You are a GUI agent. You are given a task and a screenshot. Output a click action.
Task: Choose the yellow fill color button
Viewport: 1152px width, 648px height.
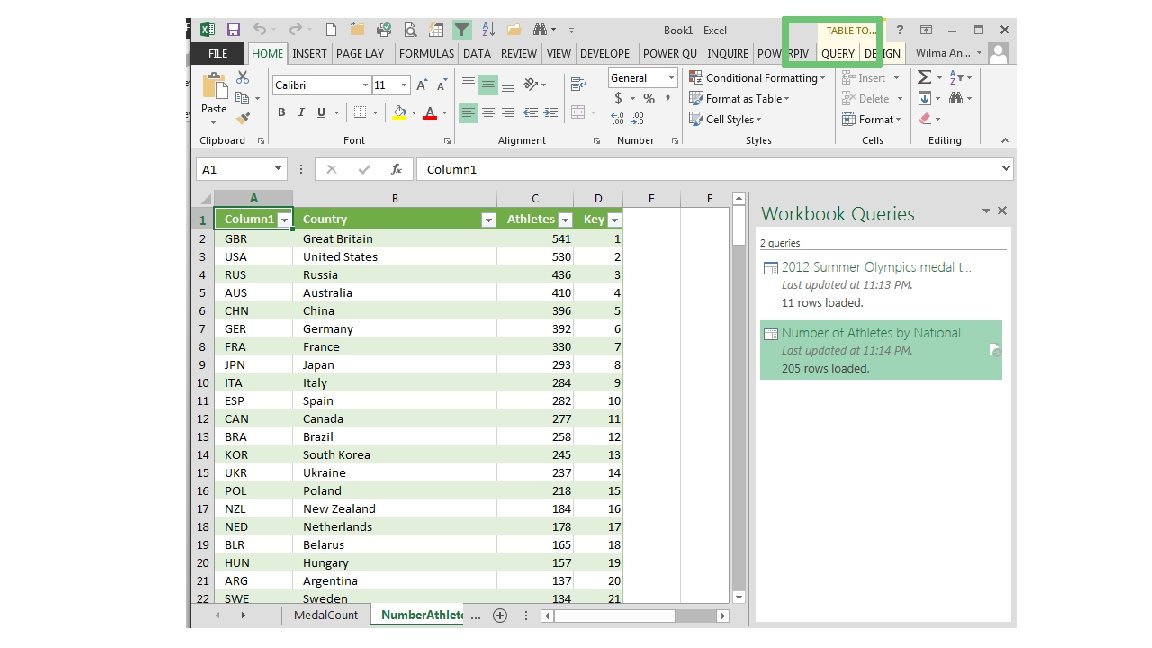pyautogui.click(x=399, y=112)
